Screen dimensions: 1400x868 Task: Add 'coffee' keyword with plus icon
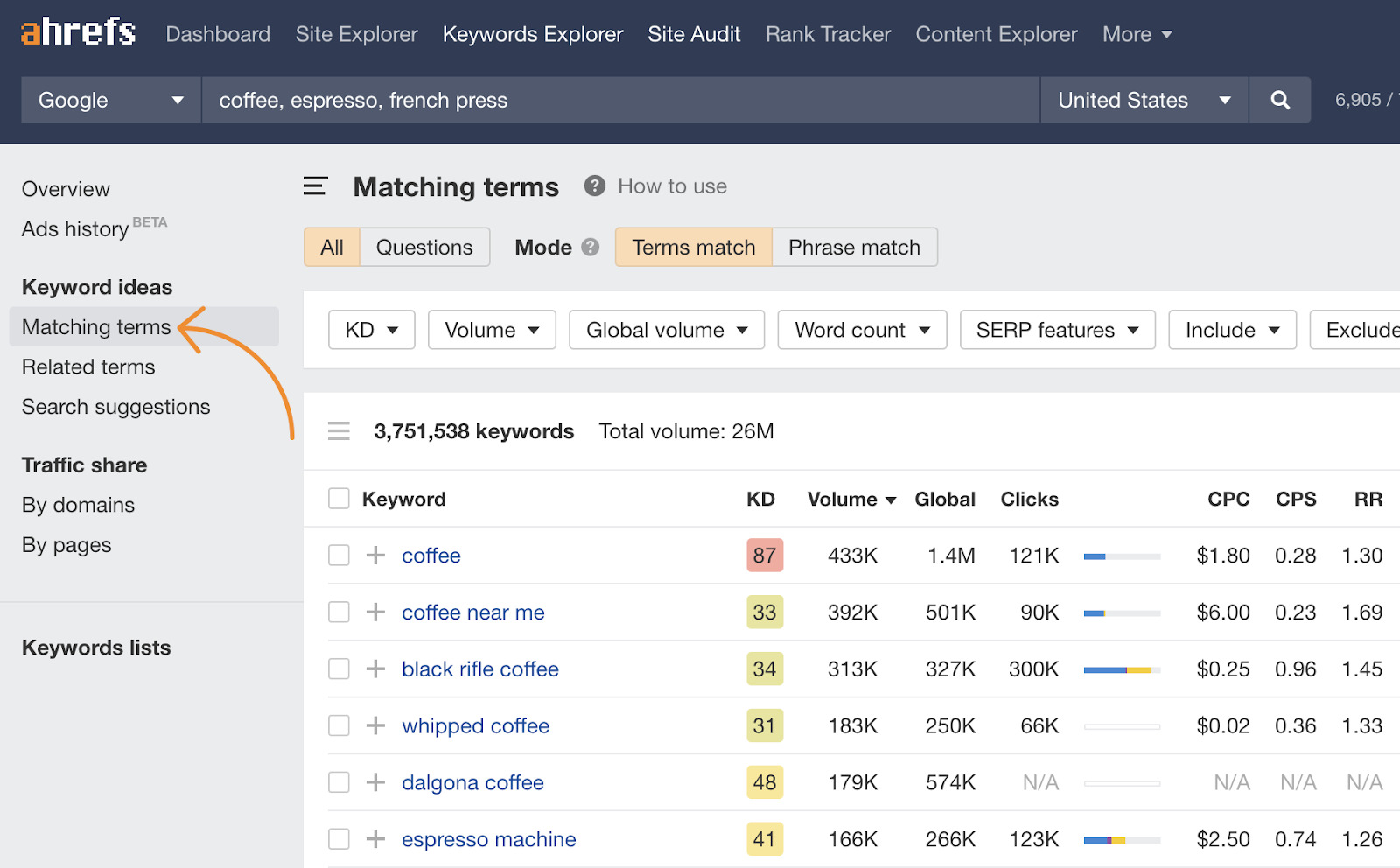tap(375, 556)
